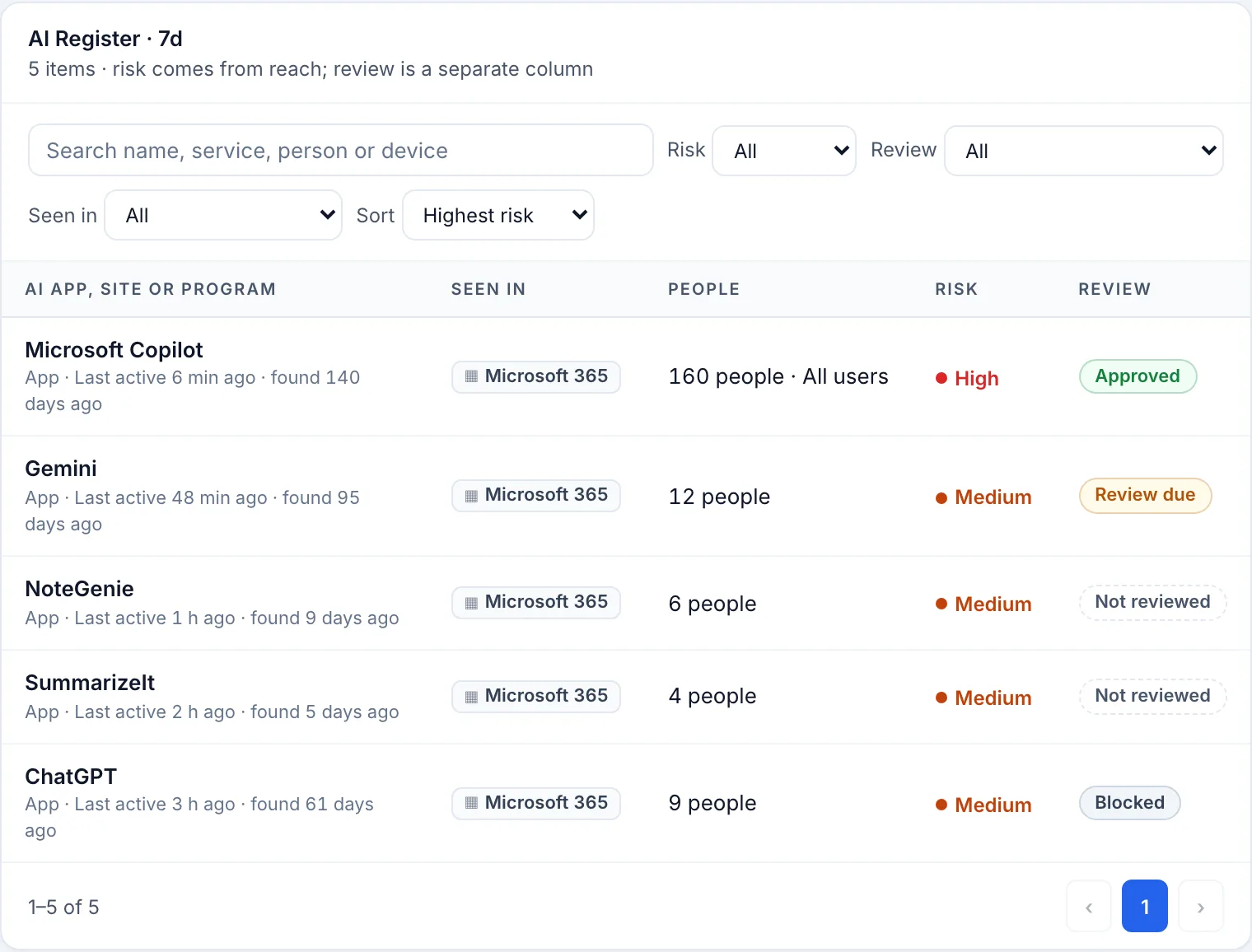Open the Sort dropdown showing Highest risk
This screenshot has height=952, width=1252.
(498, 215)
